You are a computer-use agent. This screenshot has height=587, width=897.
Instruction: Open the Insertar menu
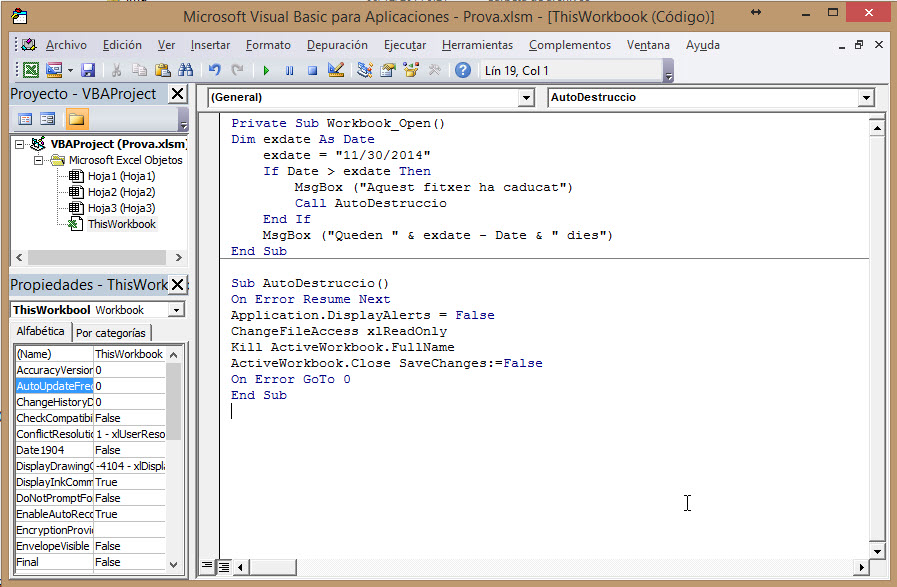[210, 45]
